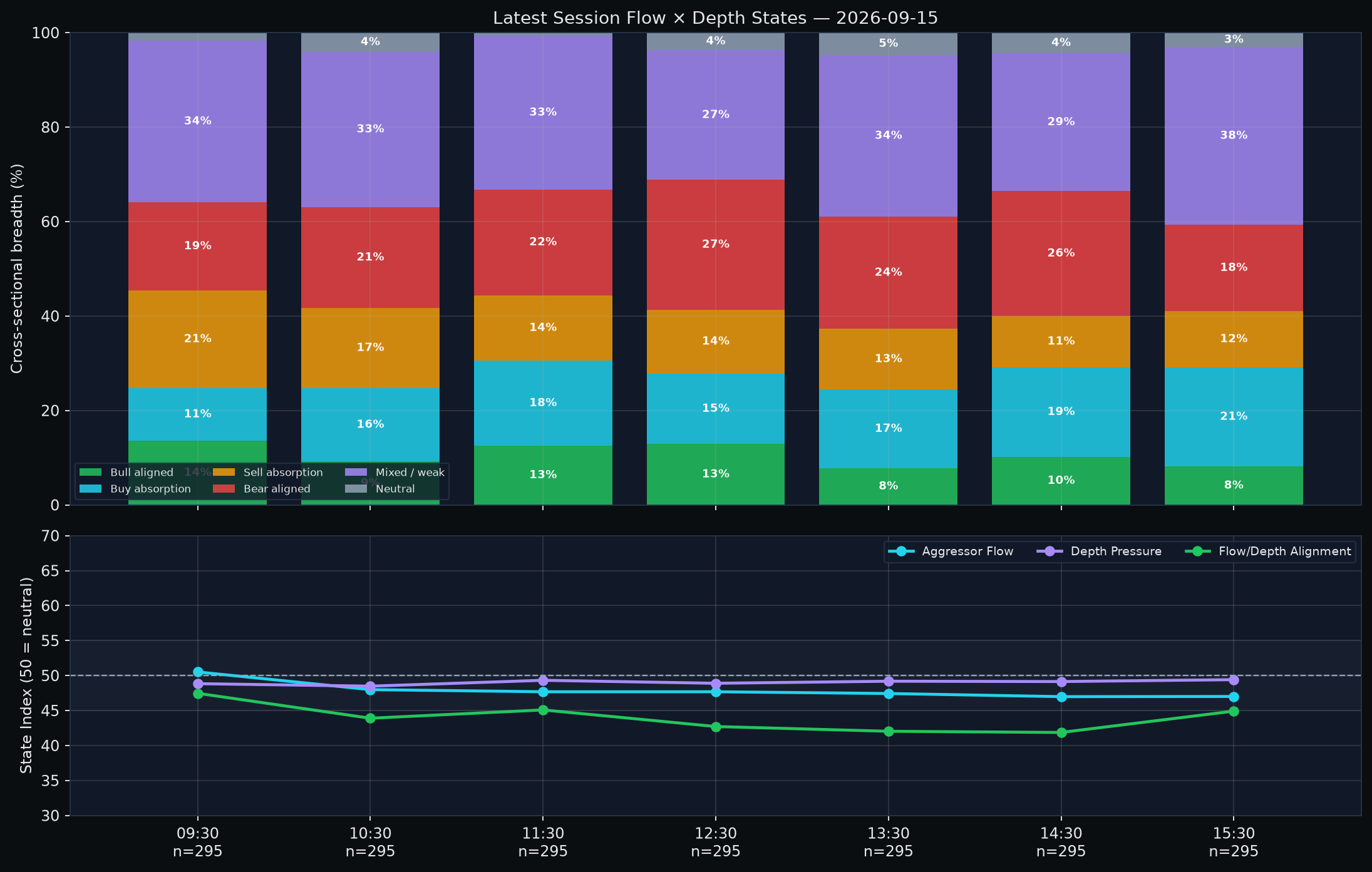Screen dimensions: 1372x872
Task: Click the 8% Bull aligned segment in the 13:30 bar
Action: [x=888, y=486]
